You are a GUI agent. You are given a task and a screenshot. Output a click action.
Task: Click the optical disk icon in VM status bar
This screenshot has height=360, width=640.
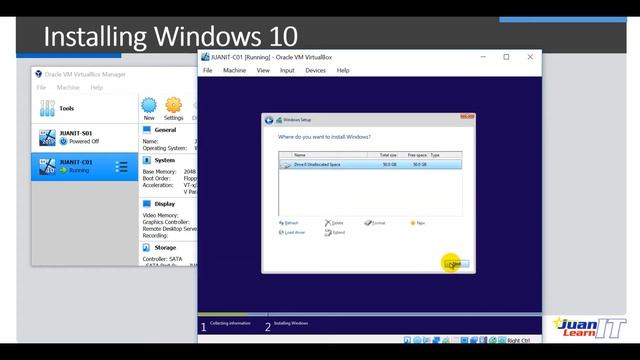[417, 340]
